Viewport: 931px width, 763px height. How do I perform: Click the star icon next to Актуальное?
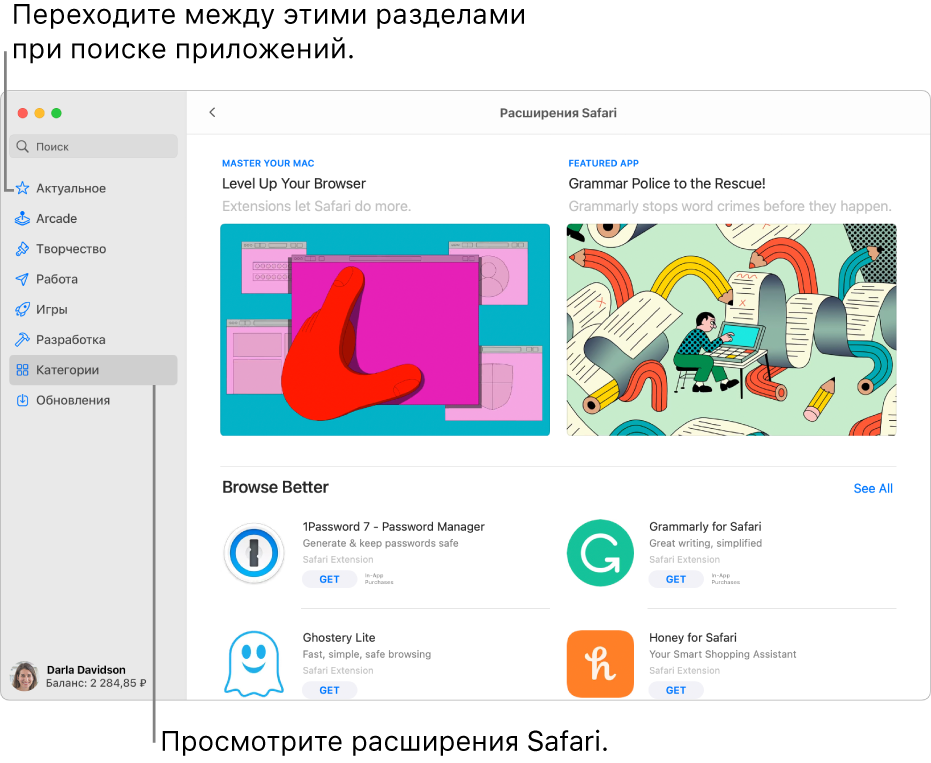point(23,188)
